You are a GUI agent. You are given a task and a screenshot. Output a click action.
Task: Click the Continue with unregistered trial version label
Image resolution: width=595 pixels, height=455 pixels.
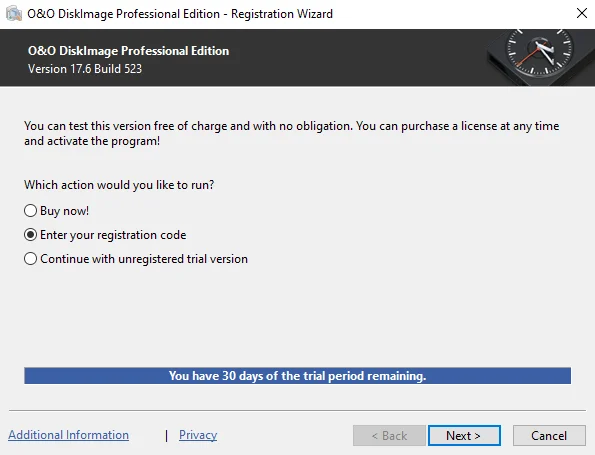144,259
